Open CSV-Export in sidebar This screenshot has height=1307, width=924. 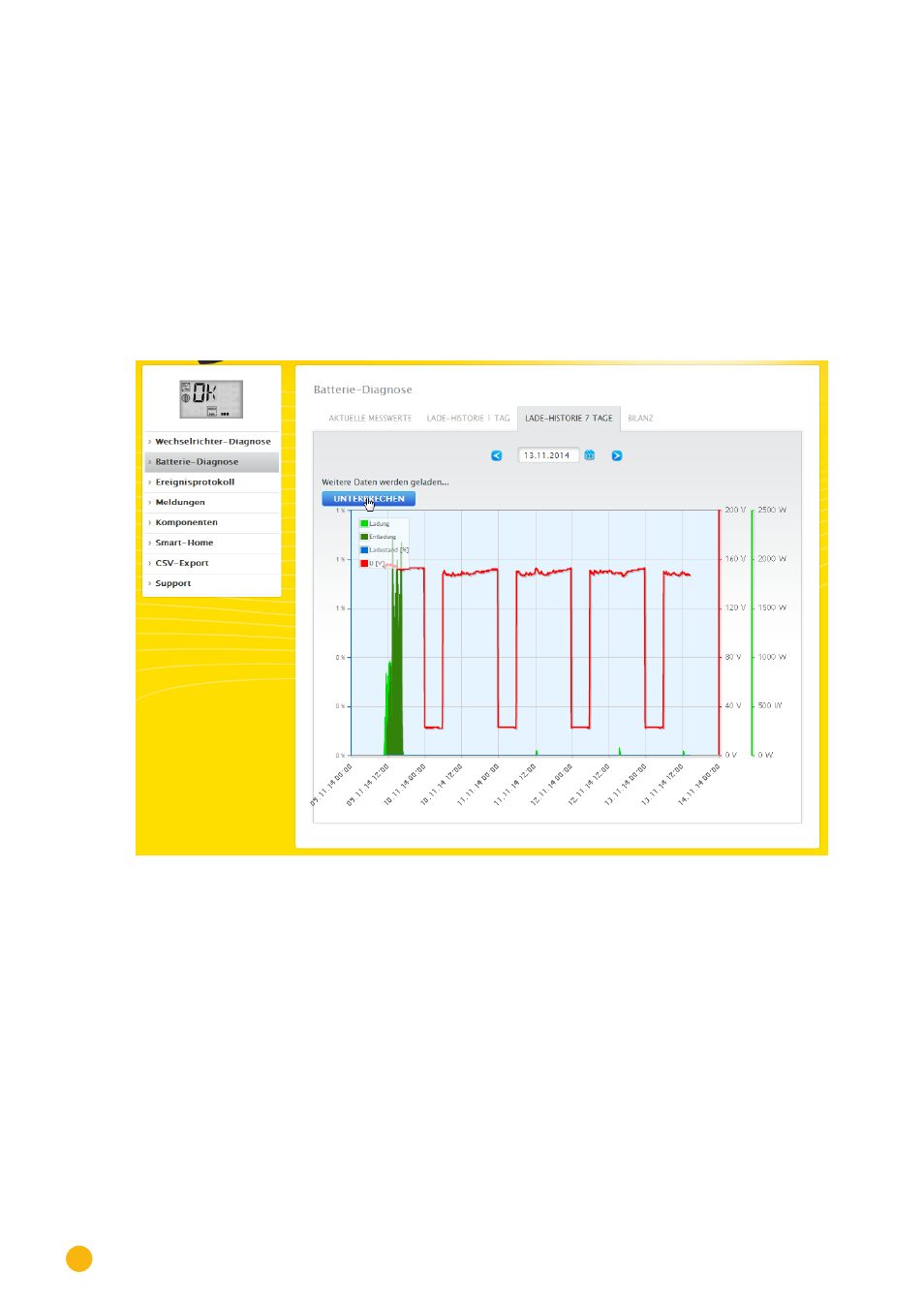click(212, 564)
